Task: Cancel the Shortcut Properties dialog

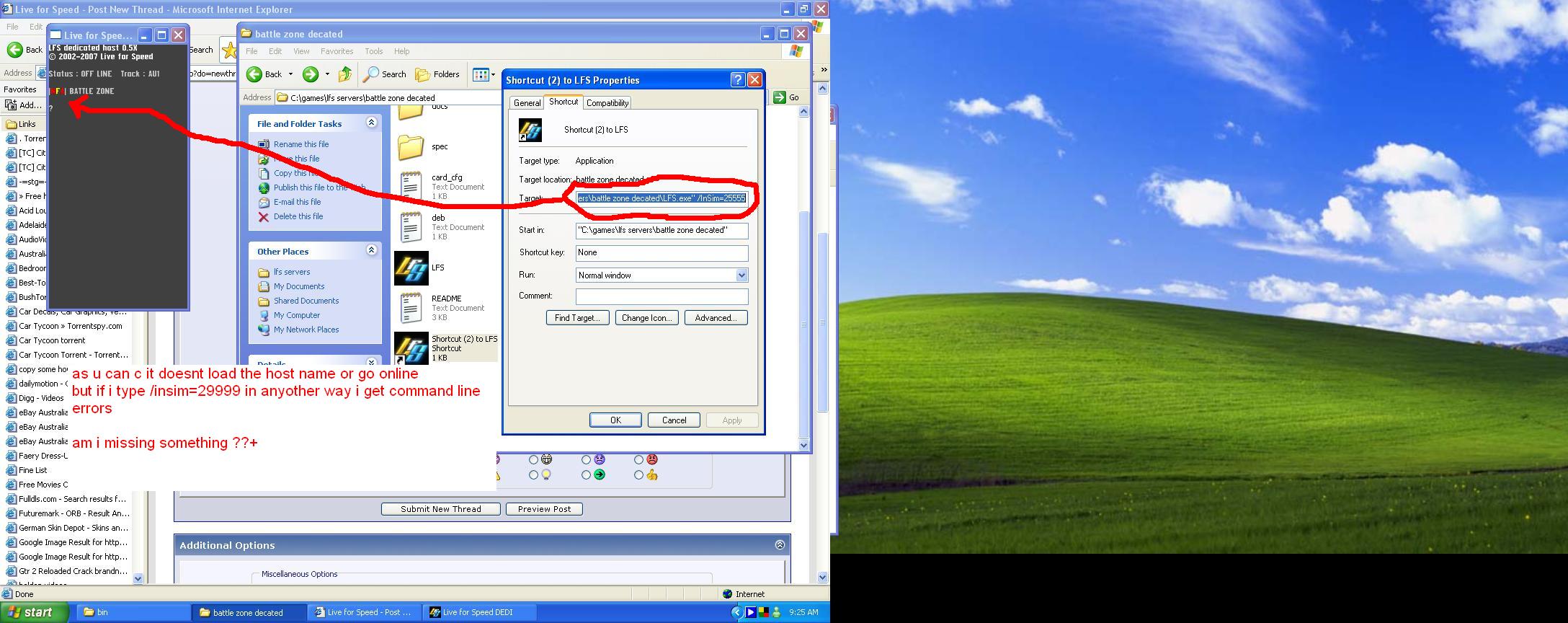Action: pos(674,420)
